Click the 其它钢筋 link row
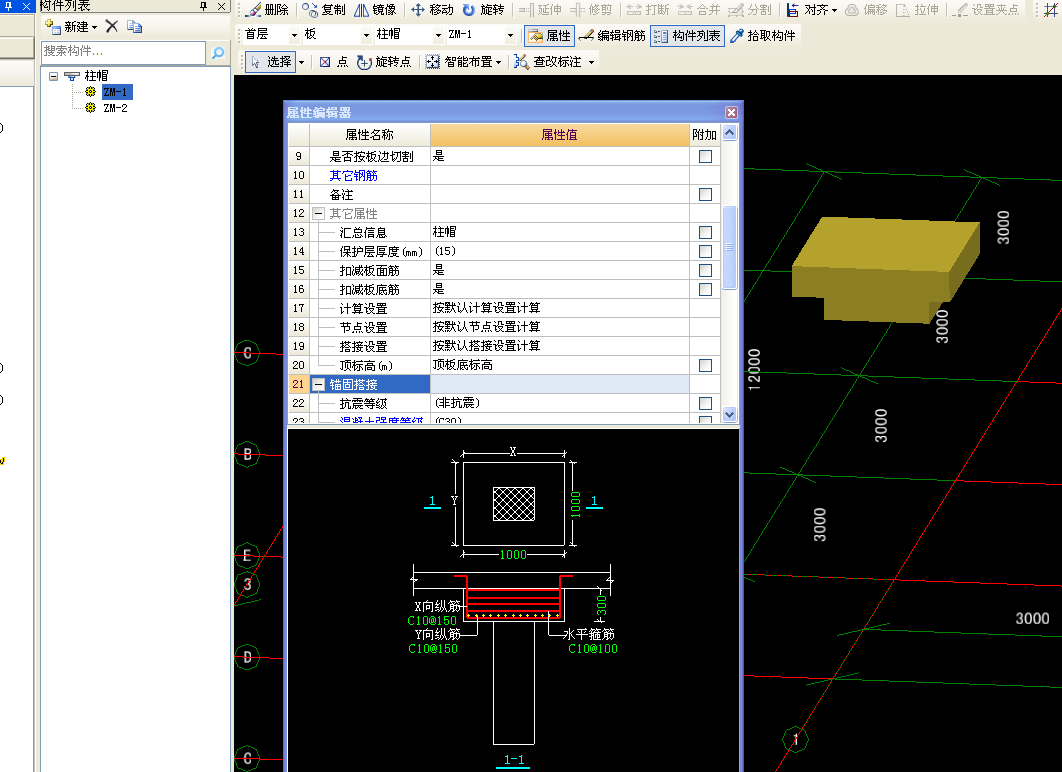 353,175
